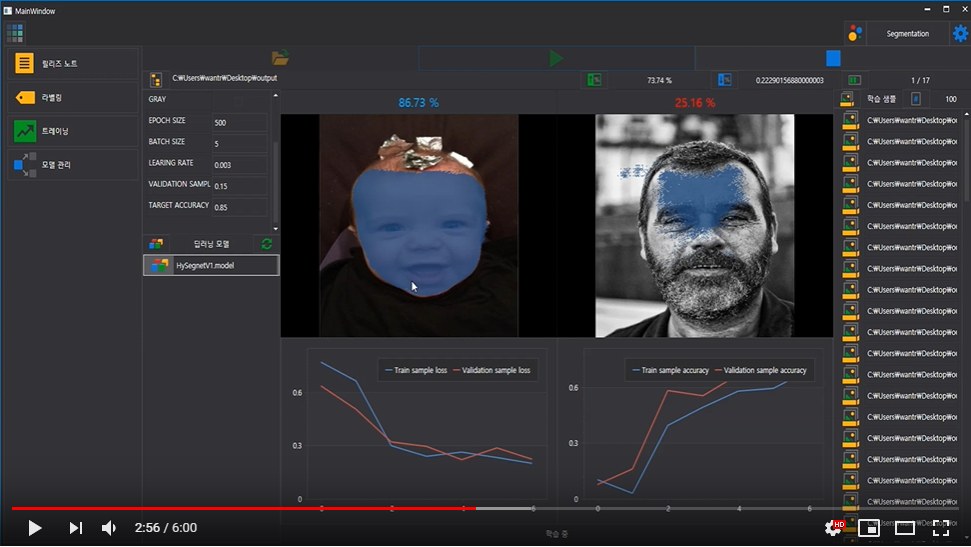Image resolution: width=971 pixels, height=547 pixels.
Task: Open settings with the blue gear icon
Action: (x=960, y=33)
